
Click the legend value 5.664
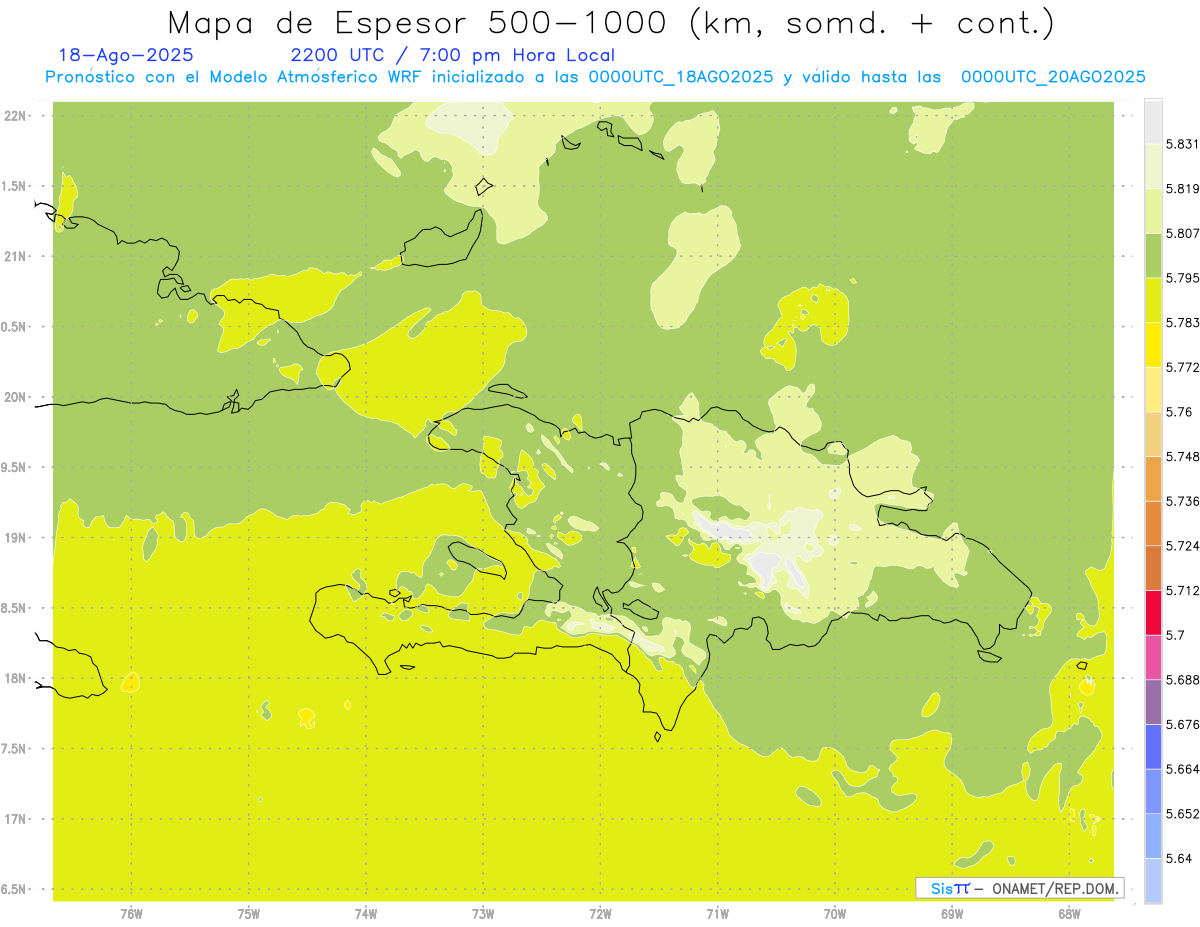[1182, 769]
